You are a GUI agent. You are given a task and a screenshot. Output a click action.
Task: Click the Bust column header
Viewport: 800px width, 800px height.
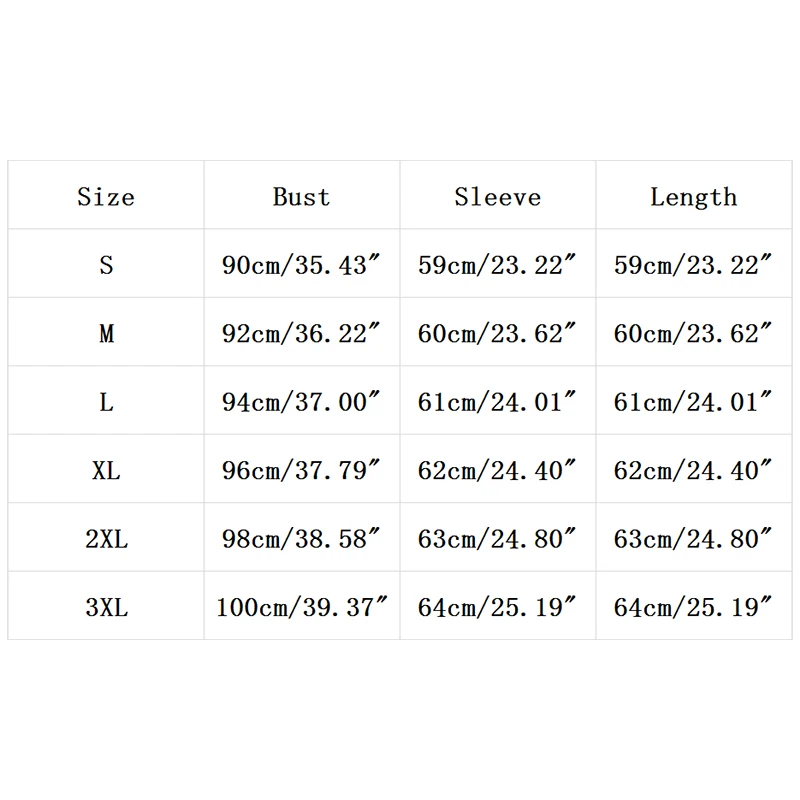(301, 196)
